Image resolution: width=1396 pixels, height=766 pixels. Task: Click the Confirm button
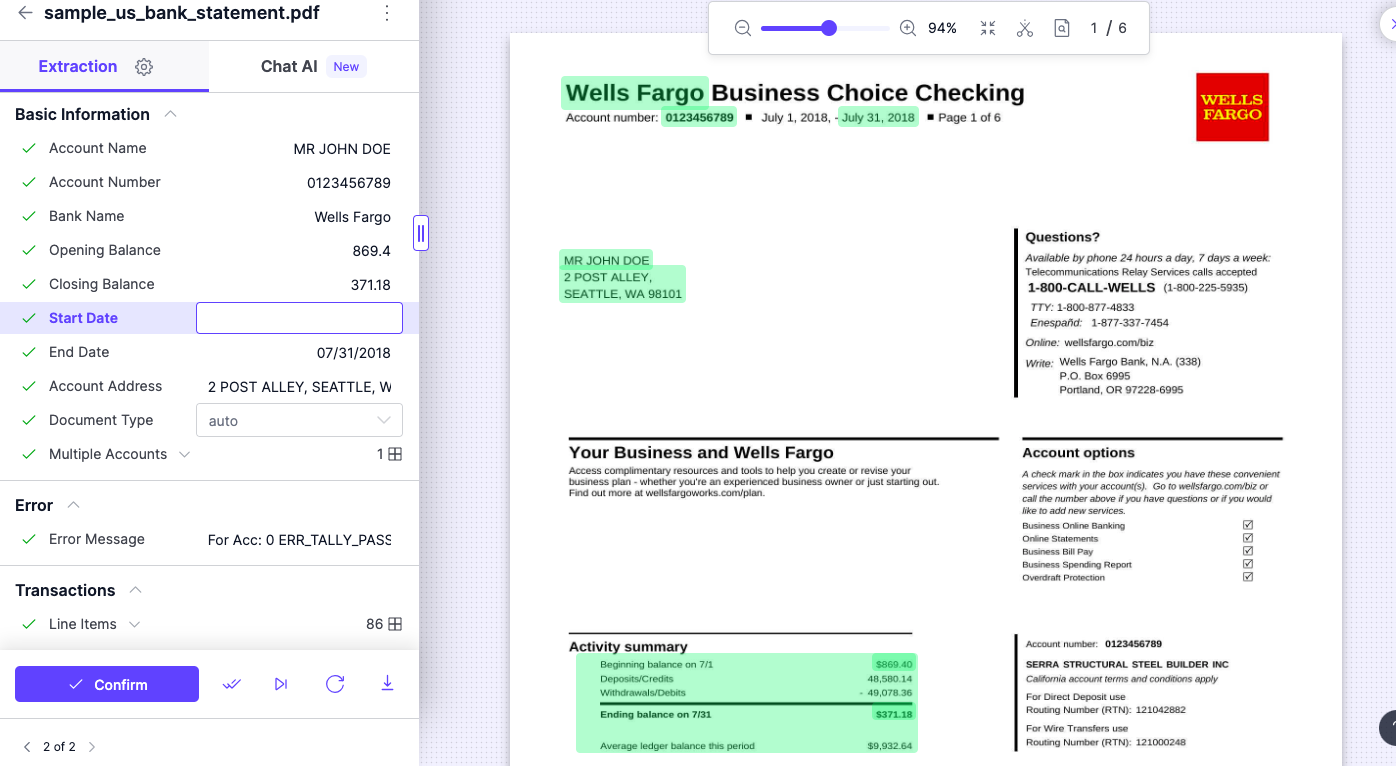click(x=107, y=684)
